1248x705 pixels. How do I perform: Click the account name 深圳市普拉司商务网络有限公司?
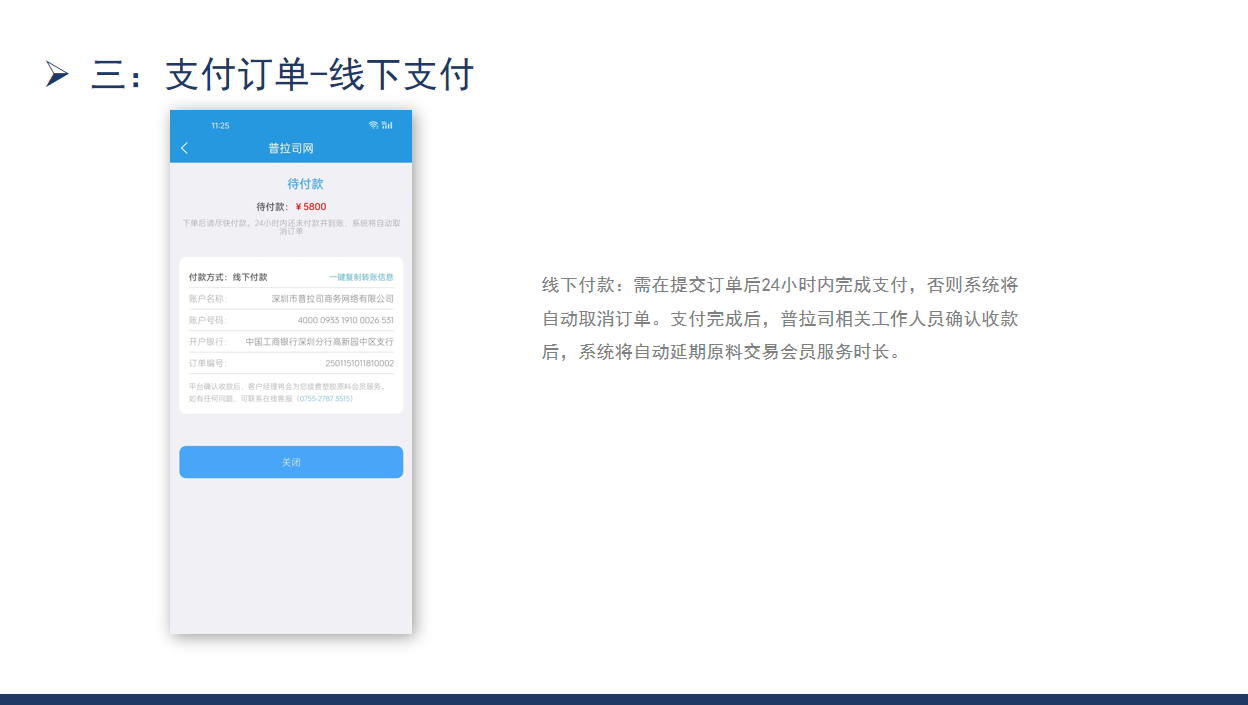[333, 298]
